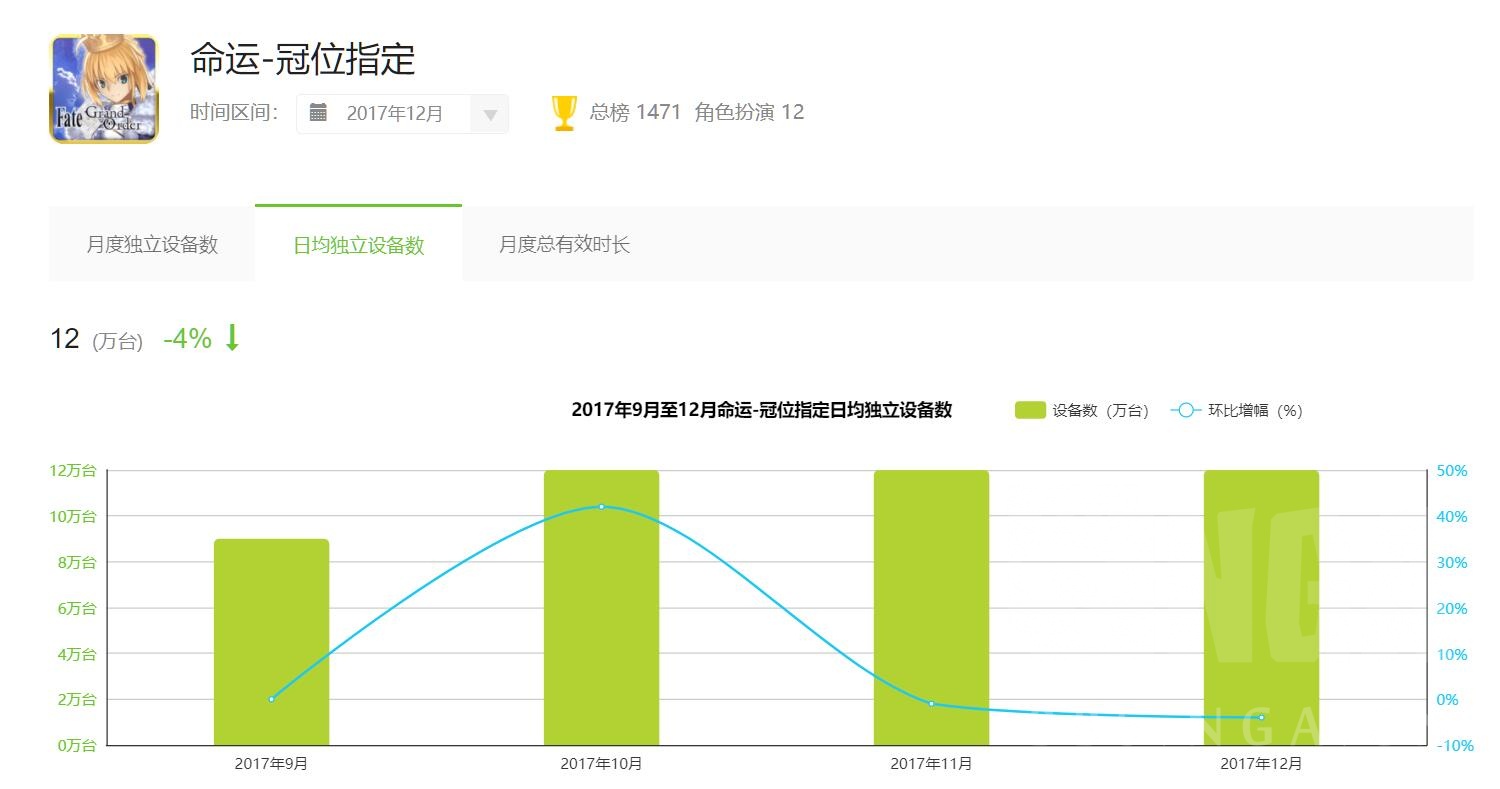
Task: Click the Fate Grand Order app icon
Action: (104, 89)
